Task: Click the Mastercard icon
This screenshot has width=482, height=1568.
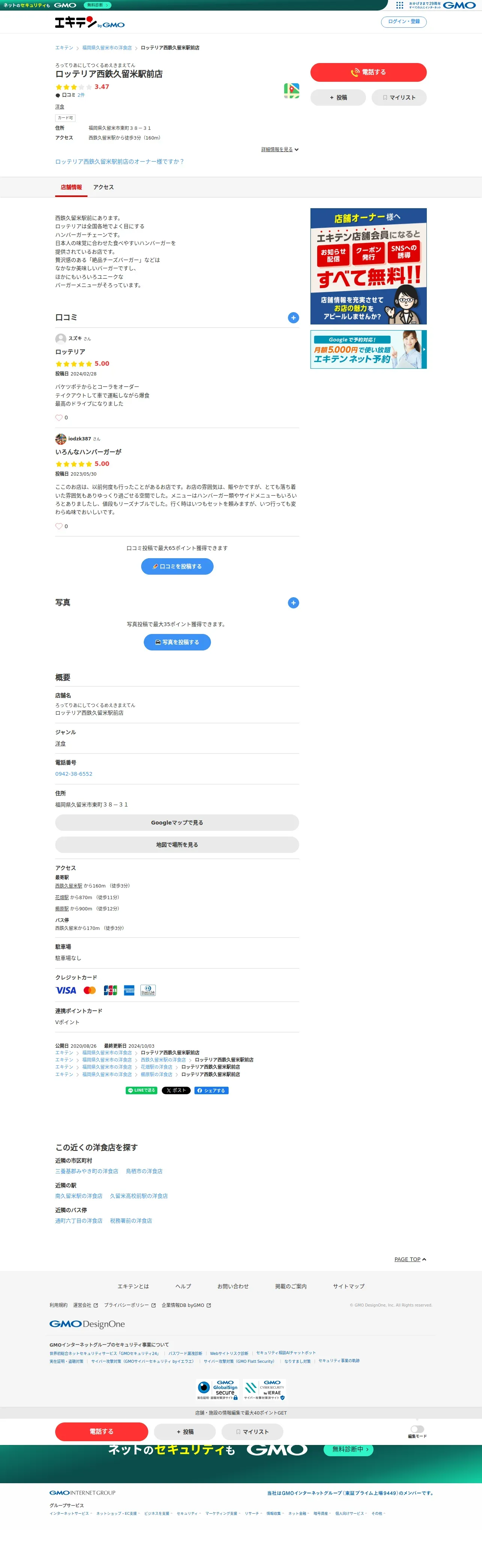Action: 90,990
